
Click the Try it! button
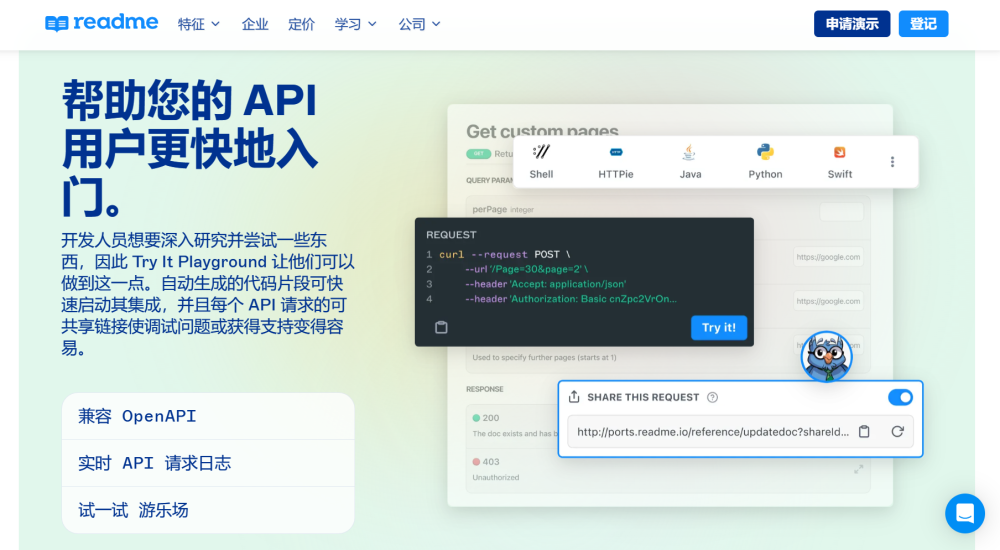click(719, 327)
